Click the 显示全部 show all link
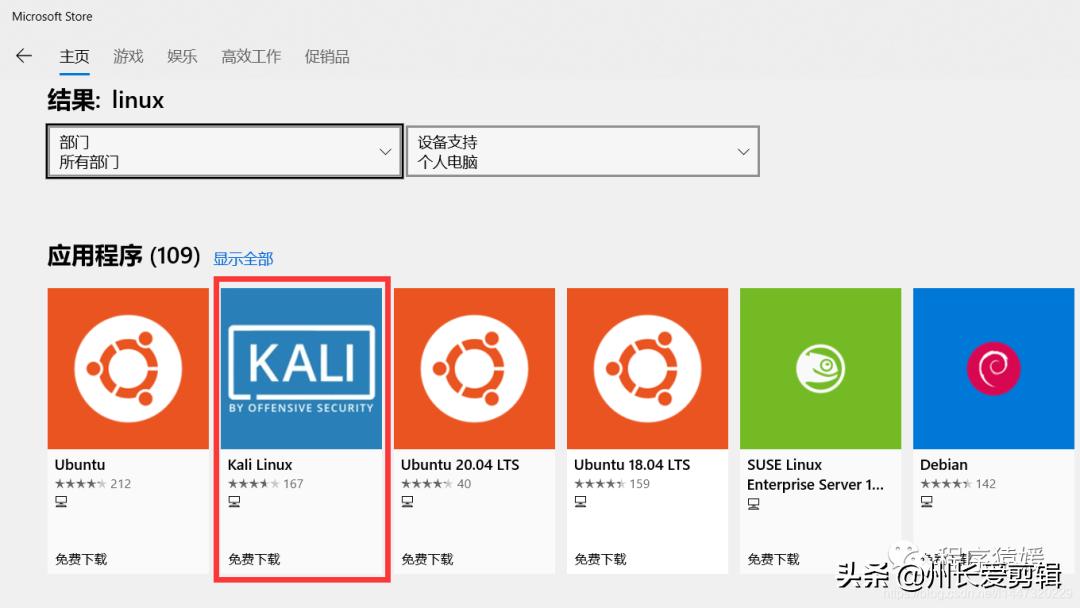 coord(244,258)
